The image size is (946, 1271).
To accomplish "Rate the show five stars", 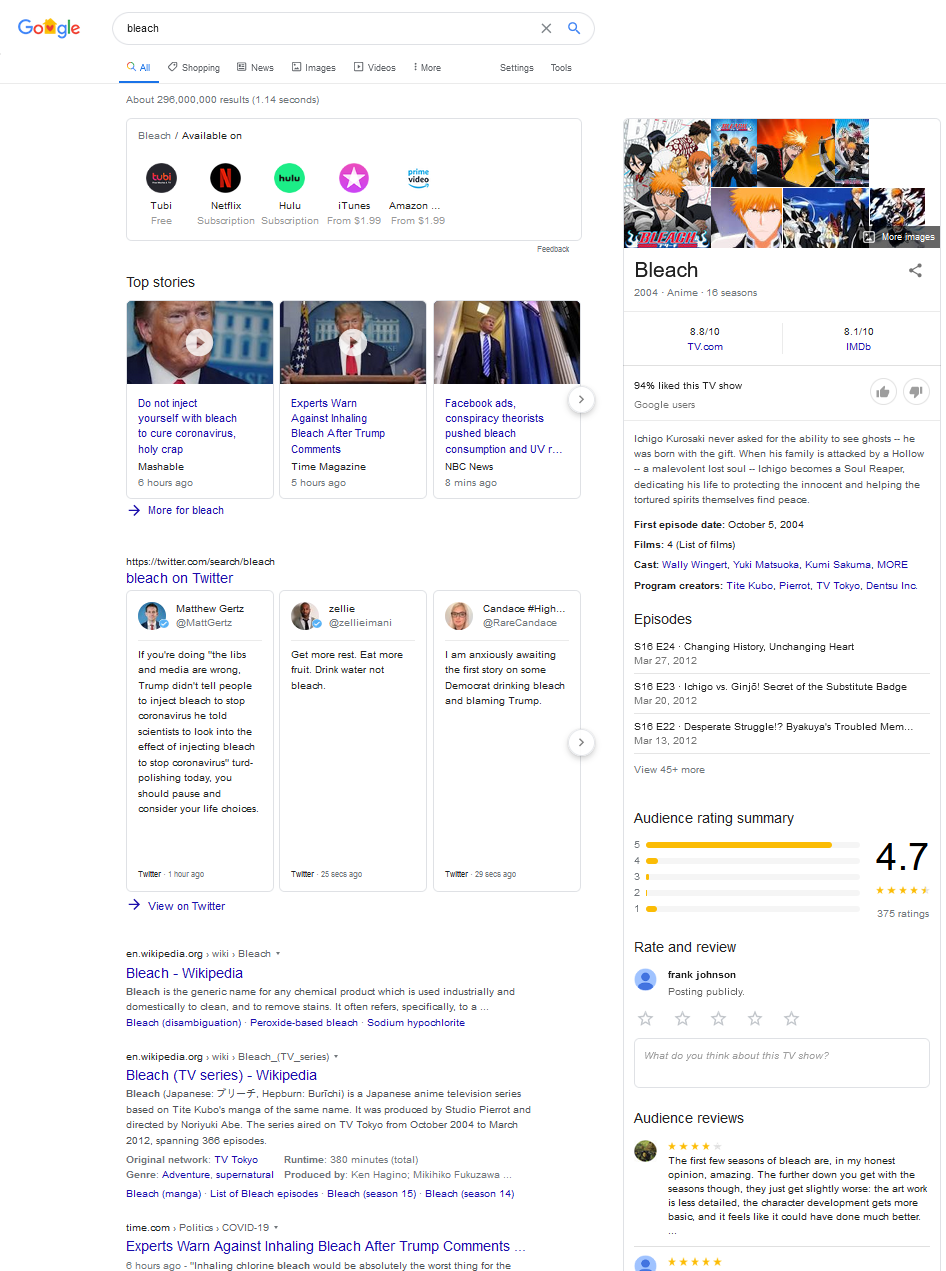I will (792, 1018).
